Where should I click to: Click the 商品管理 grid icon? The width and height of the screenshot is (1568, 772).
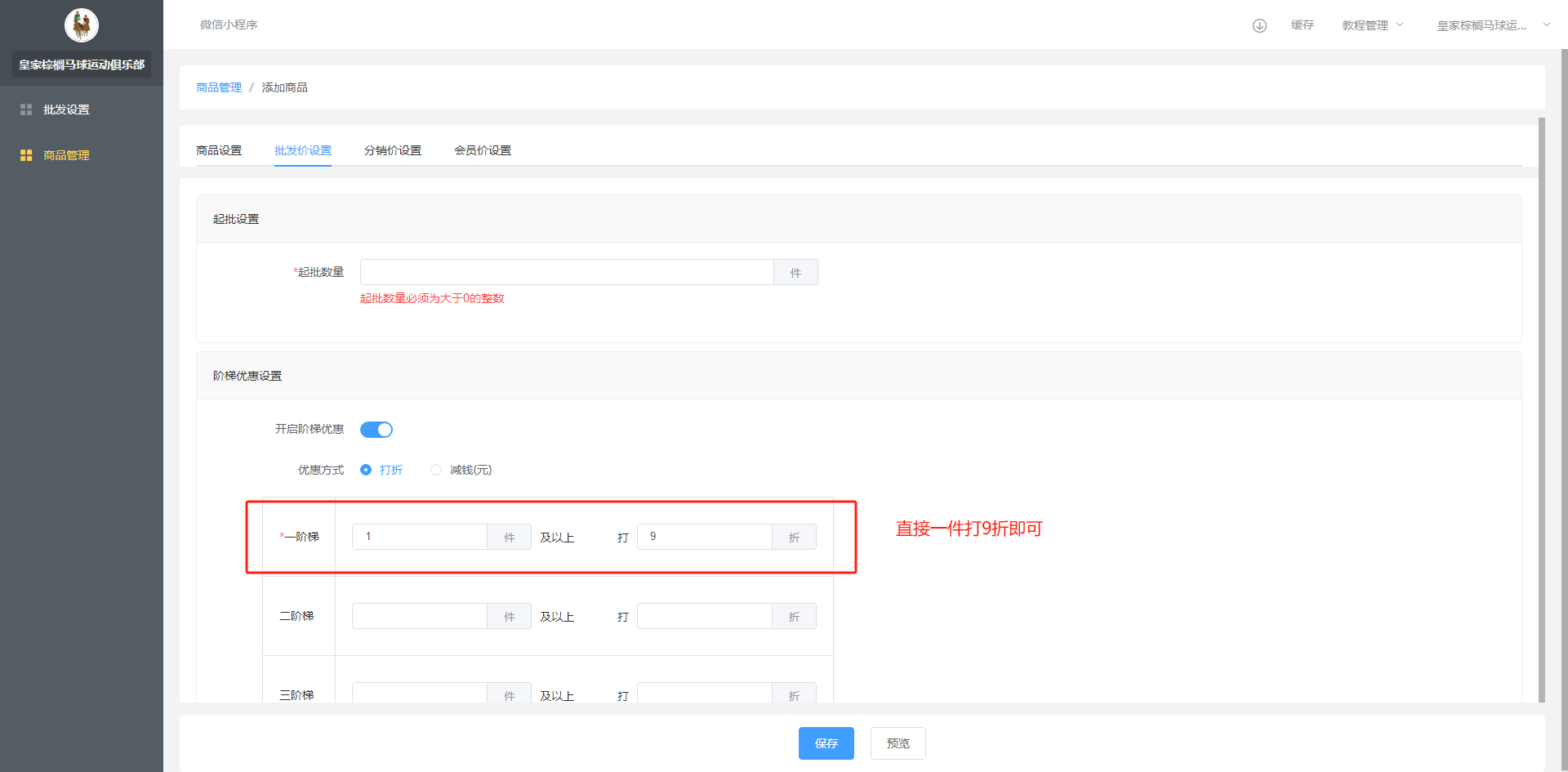(26, 155)
